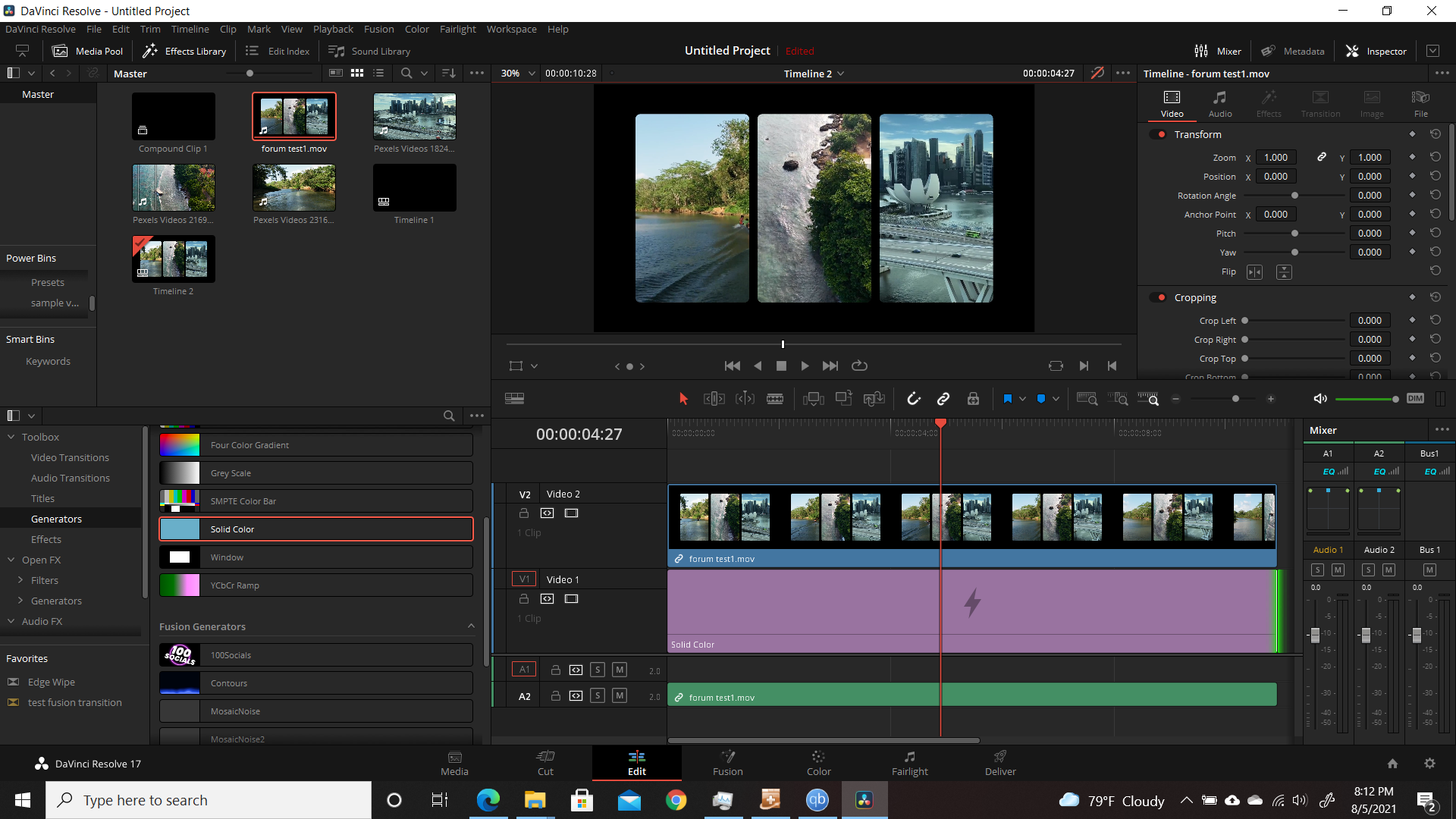Add a blue marker on the timeline
This screenshot has width=1456, height=819.
coord(1041,399)
